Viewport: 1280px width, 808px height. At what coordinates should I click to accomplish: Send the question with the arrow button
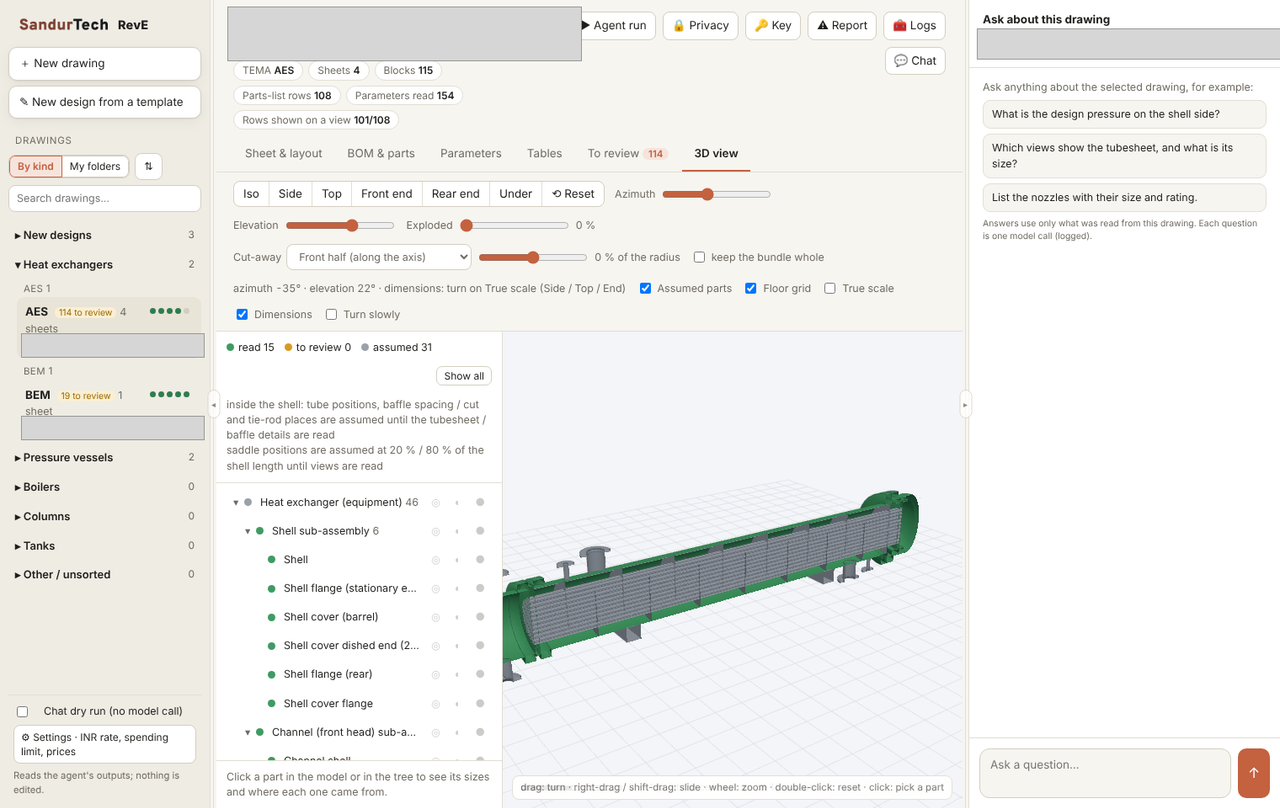pyautogui.click(x=1253, y=773)
